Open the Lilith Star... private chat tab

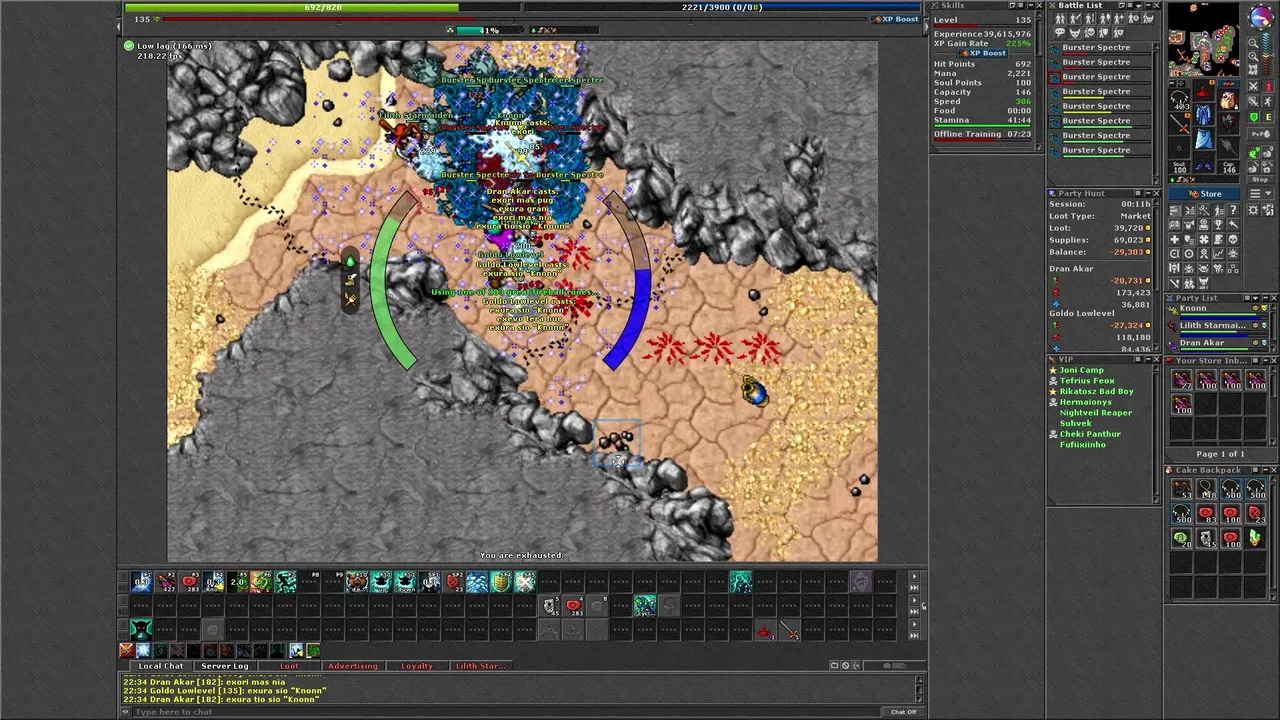[x=481, y=665]
